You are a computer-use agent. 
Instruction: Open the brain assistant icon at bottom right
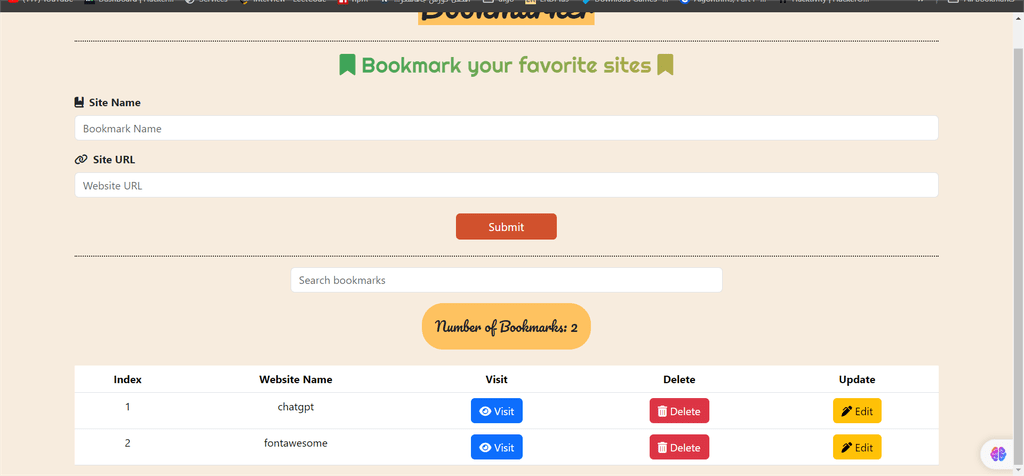point(998,454)
